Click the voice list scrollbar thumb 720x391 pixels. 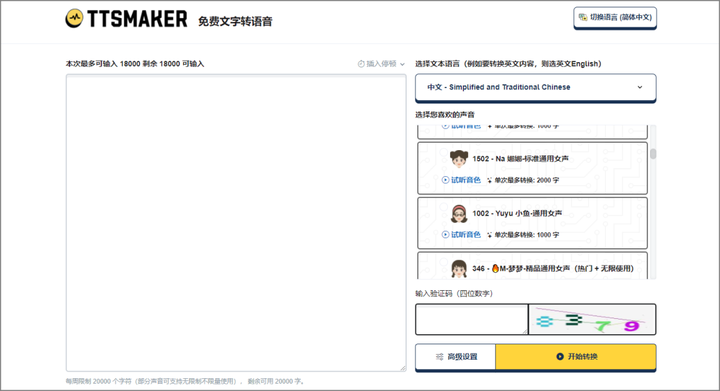coord(653,154)
